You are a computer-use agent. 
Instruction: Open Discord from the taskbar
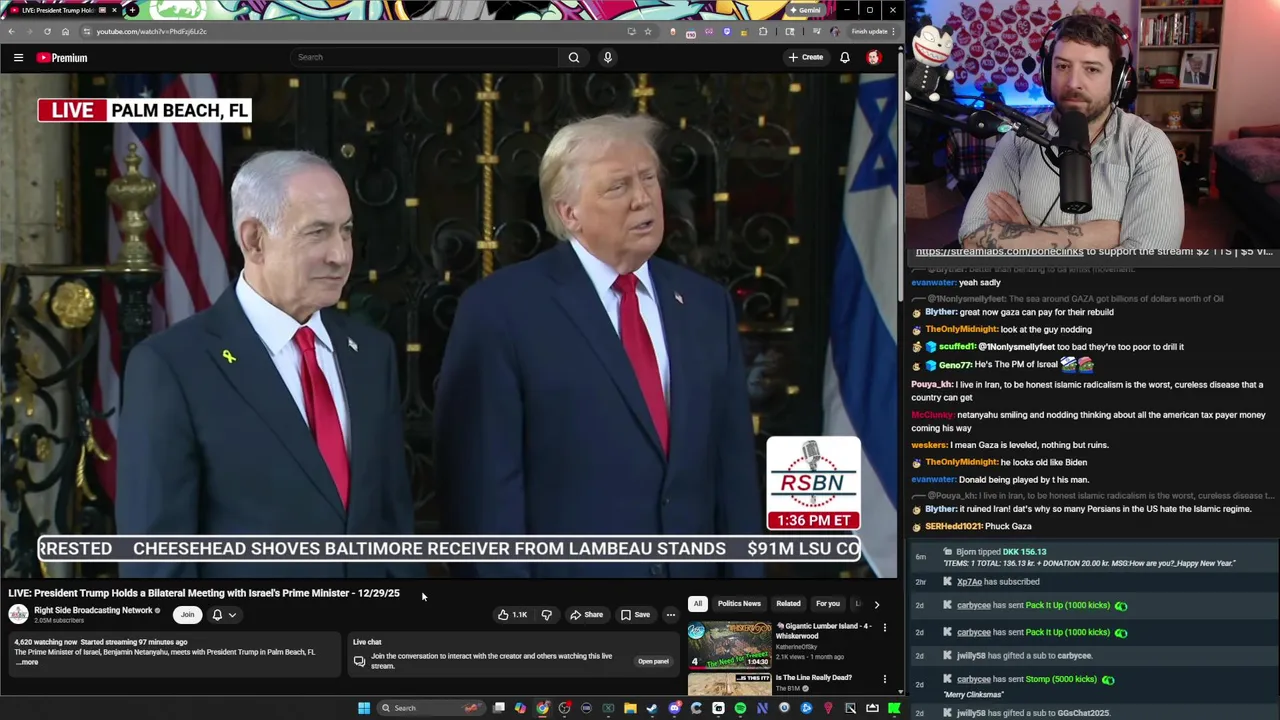[674, 708]
